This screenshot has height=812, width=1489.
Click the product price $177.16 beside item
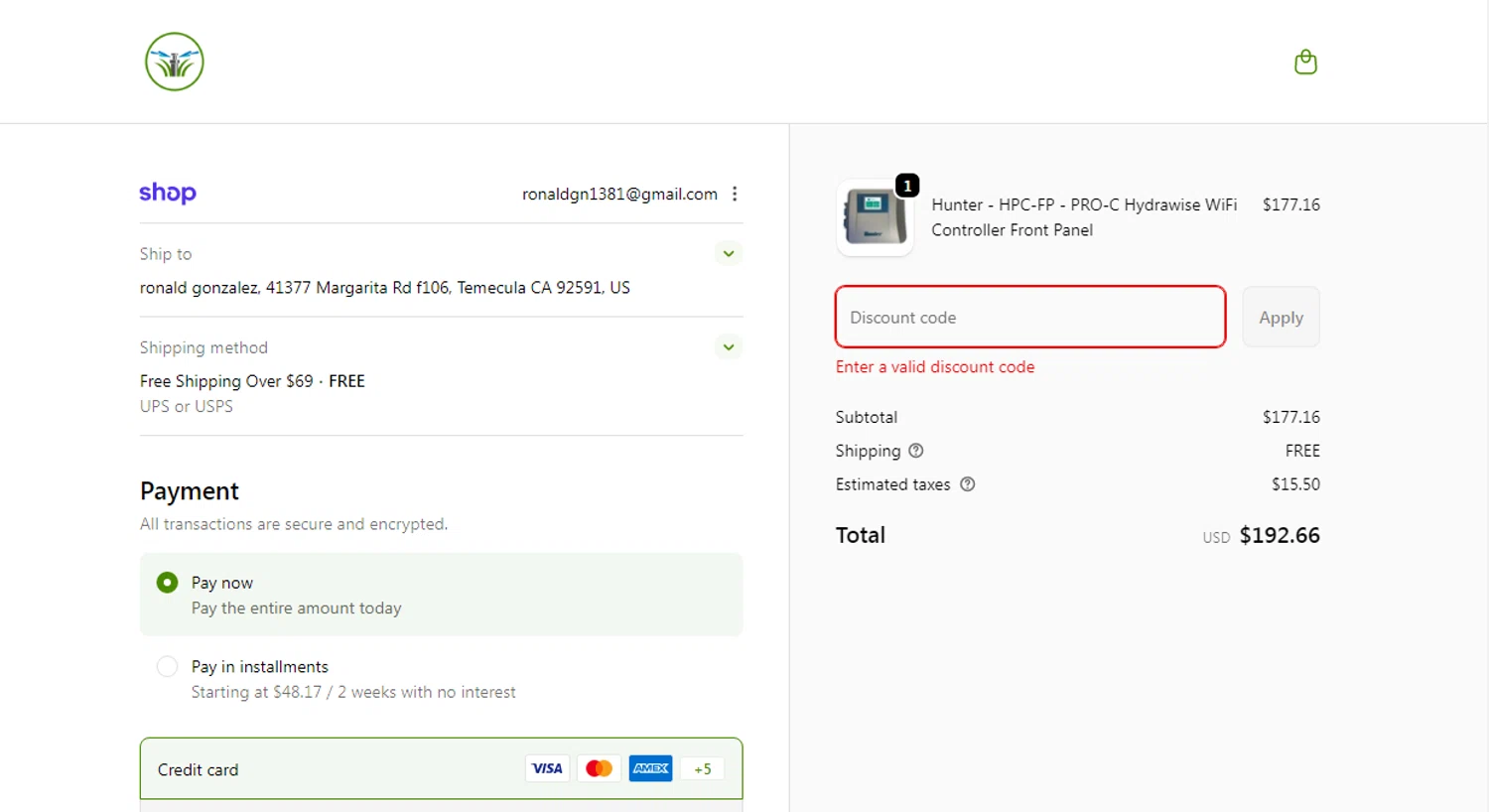click(1290, 204)
